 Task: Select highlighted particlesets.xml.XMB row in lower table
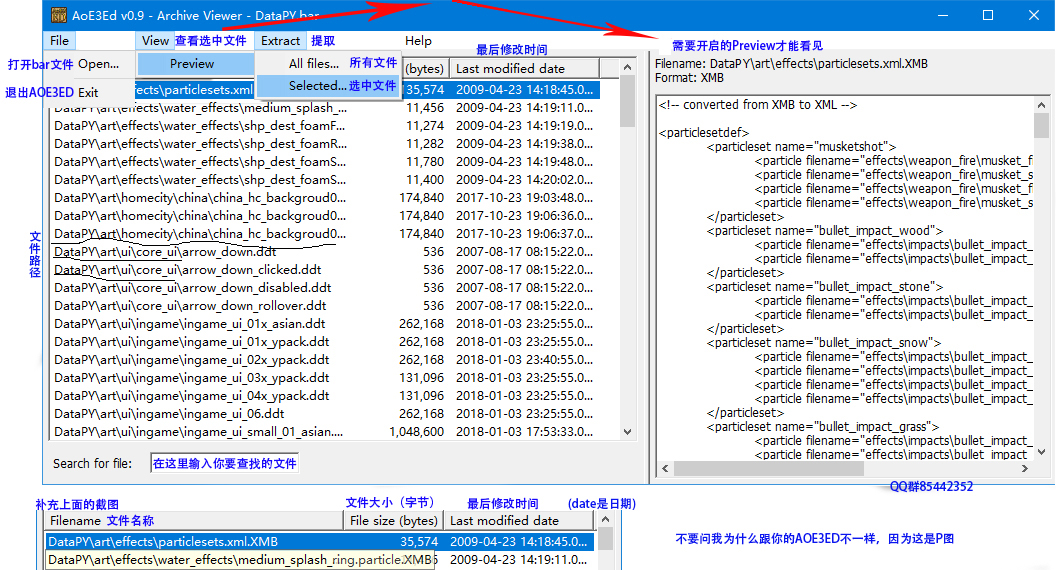pyautogui.click(x=320, y=542)
